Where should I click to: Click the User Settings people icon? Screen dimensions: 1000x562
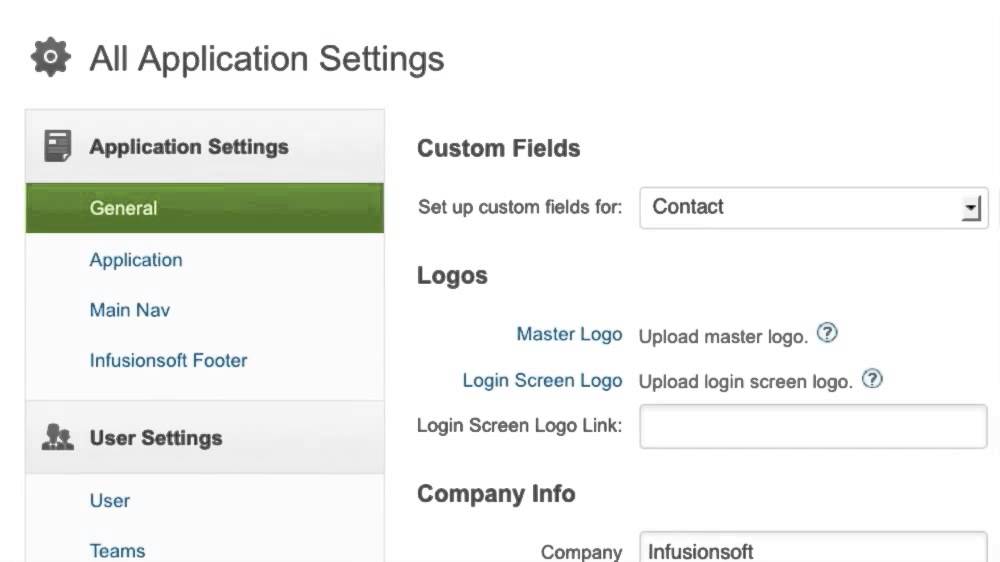[57, 438]
